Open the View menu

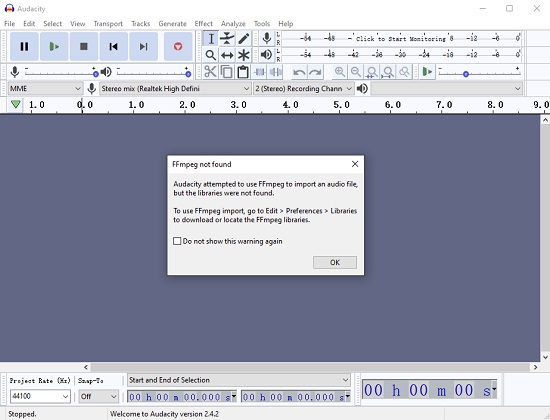coord(78,24)
